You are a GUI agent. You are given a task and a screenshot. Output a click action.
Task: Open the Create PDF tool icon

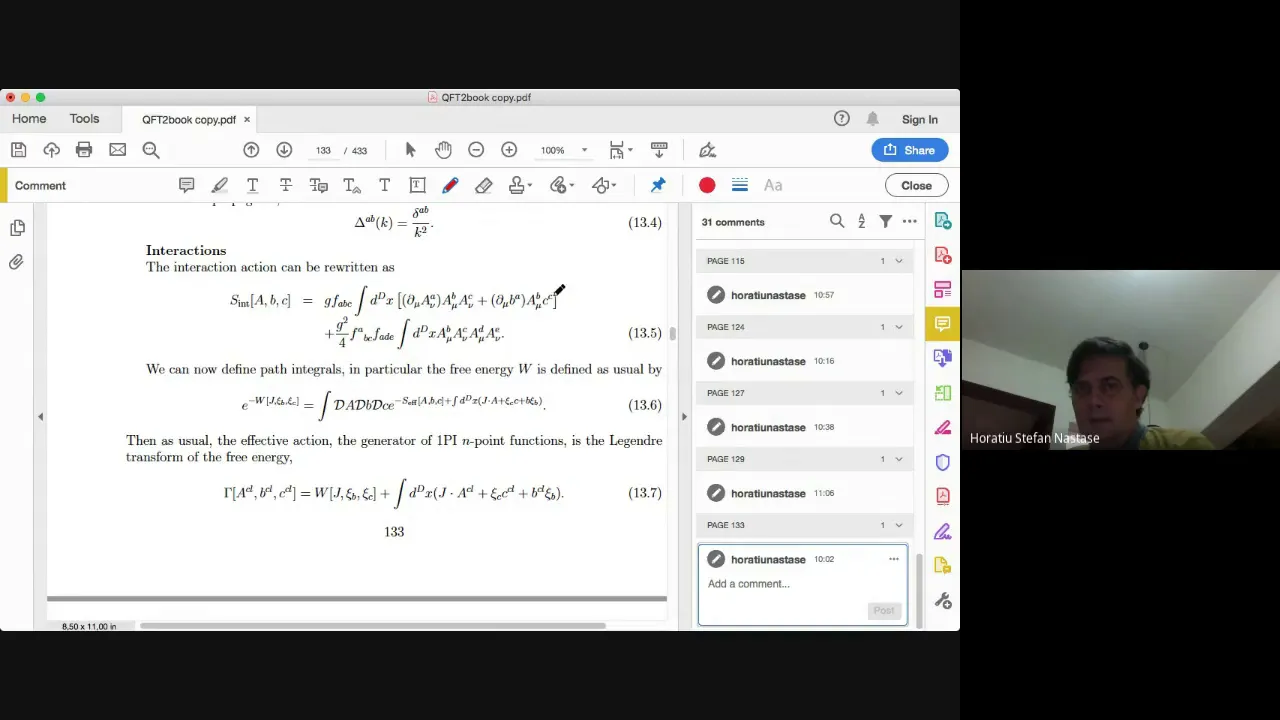(x=942, y=256)
